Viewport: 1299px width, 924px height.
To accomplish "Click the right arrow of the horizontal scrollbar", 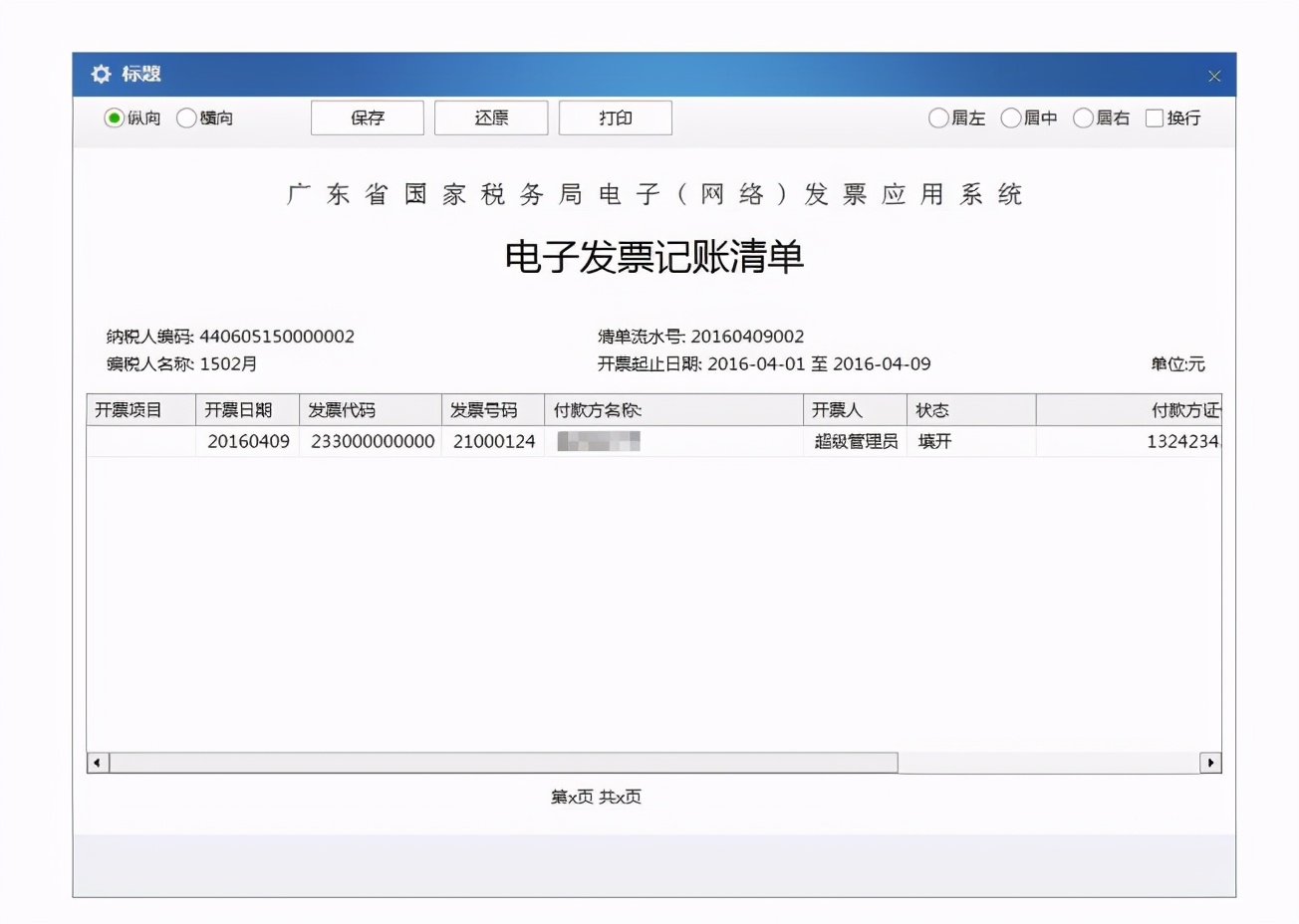I will pyautogui.click(x=1211, y=762).
